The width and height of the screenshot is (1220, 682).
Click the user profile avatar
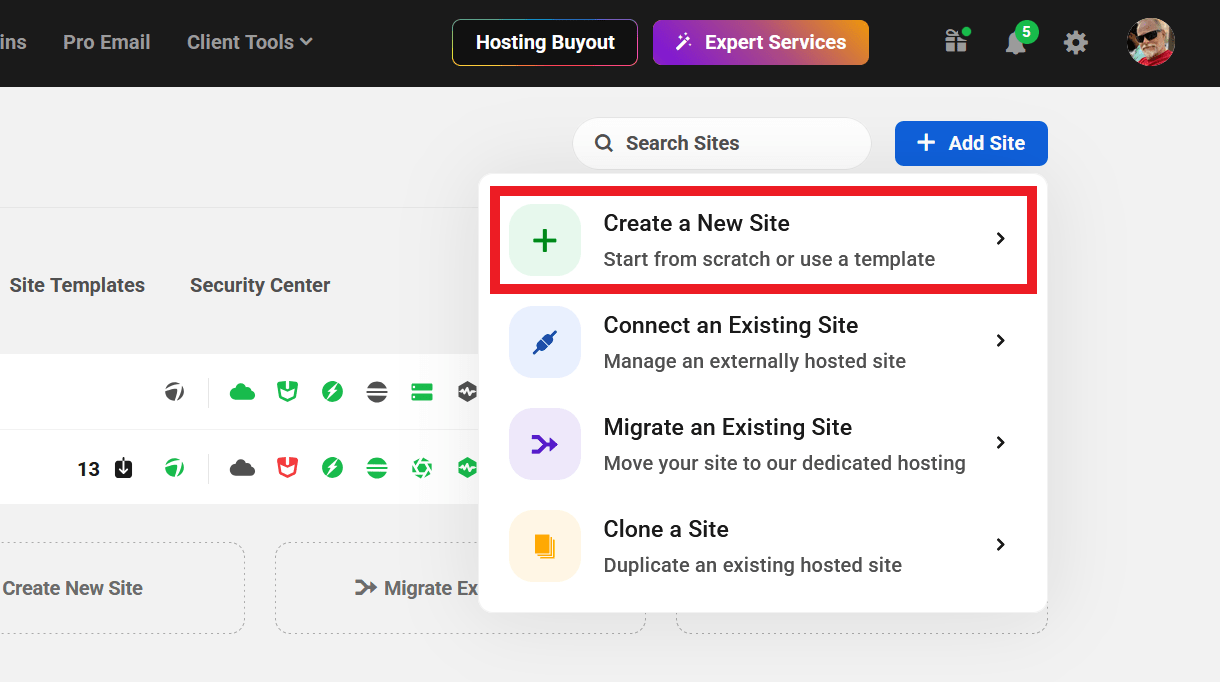tap(1150, 42)
